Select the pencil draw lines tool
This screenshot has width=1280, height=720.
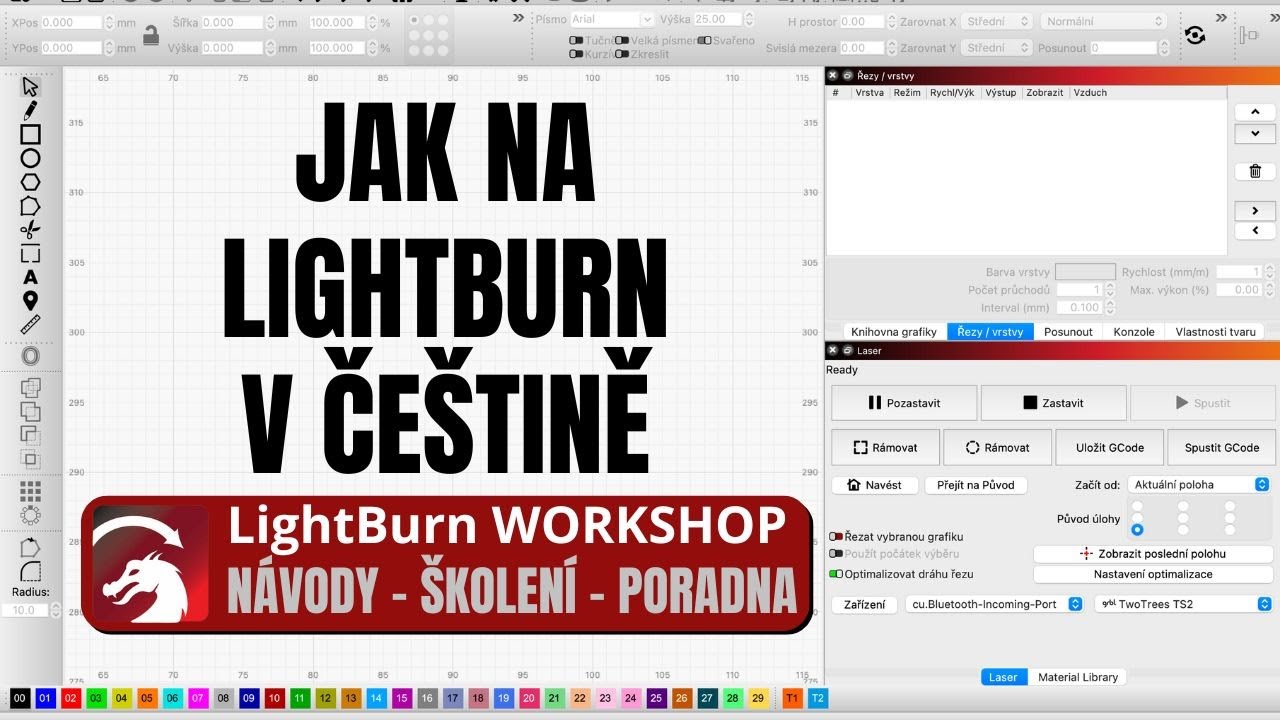tap(30, 110)
